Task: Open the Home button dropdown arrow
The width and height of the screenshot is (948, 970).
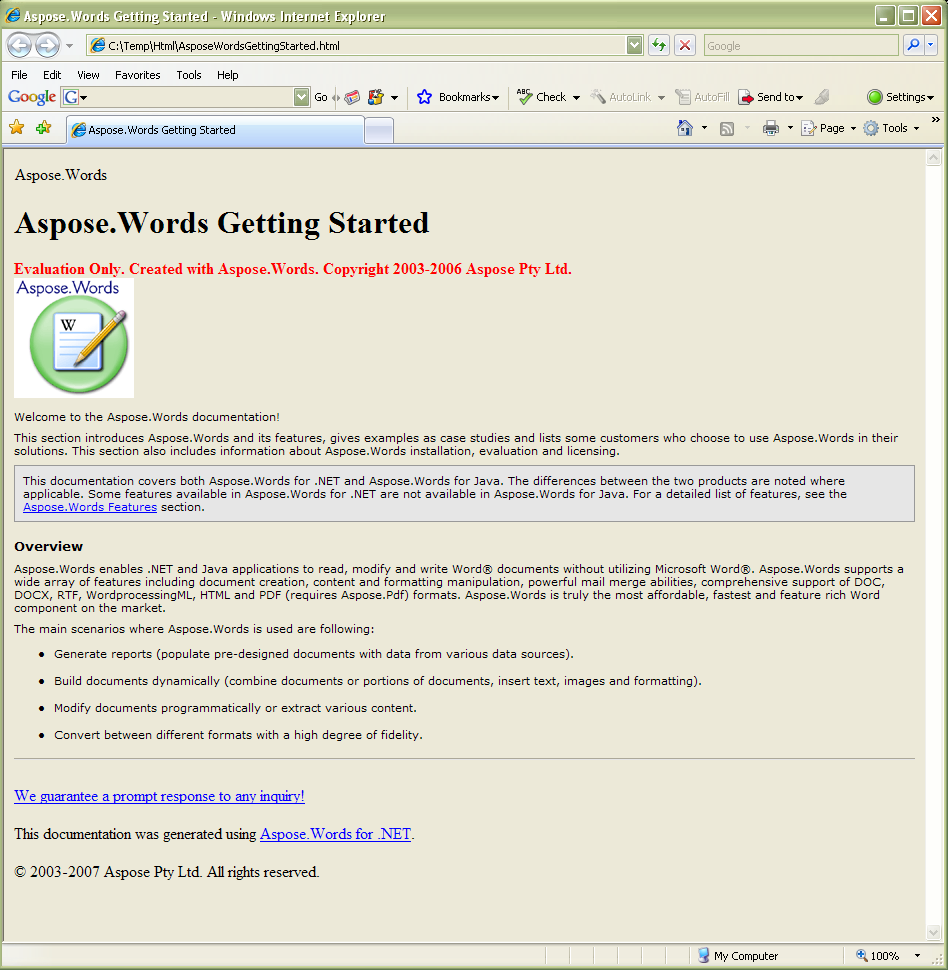Action: click(704, 128)
